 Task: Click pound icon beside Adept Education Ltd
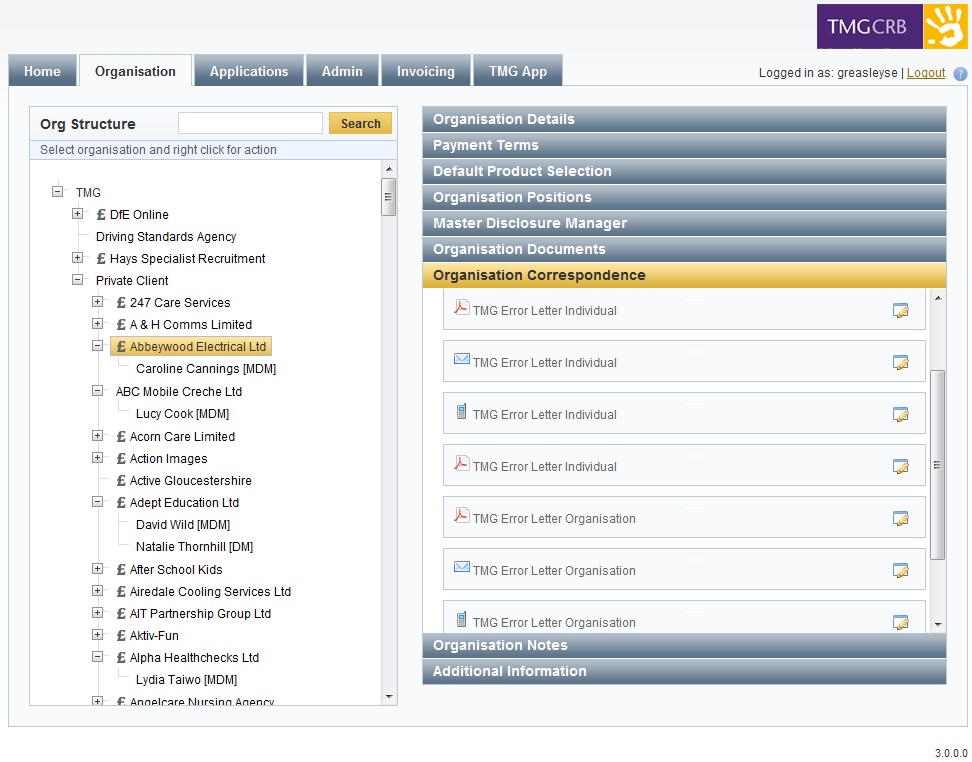121,503
